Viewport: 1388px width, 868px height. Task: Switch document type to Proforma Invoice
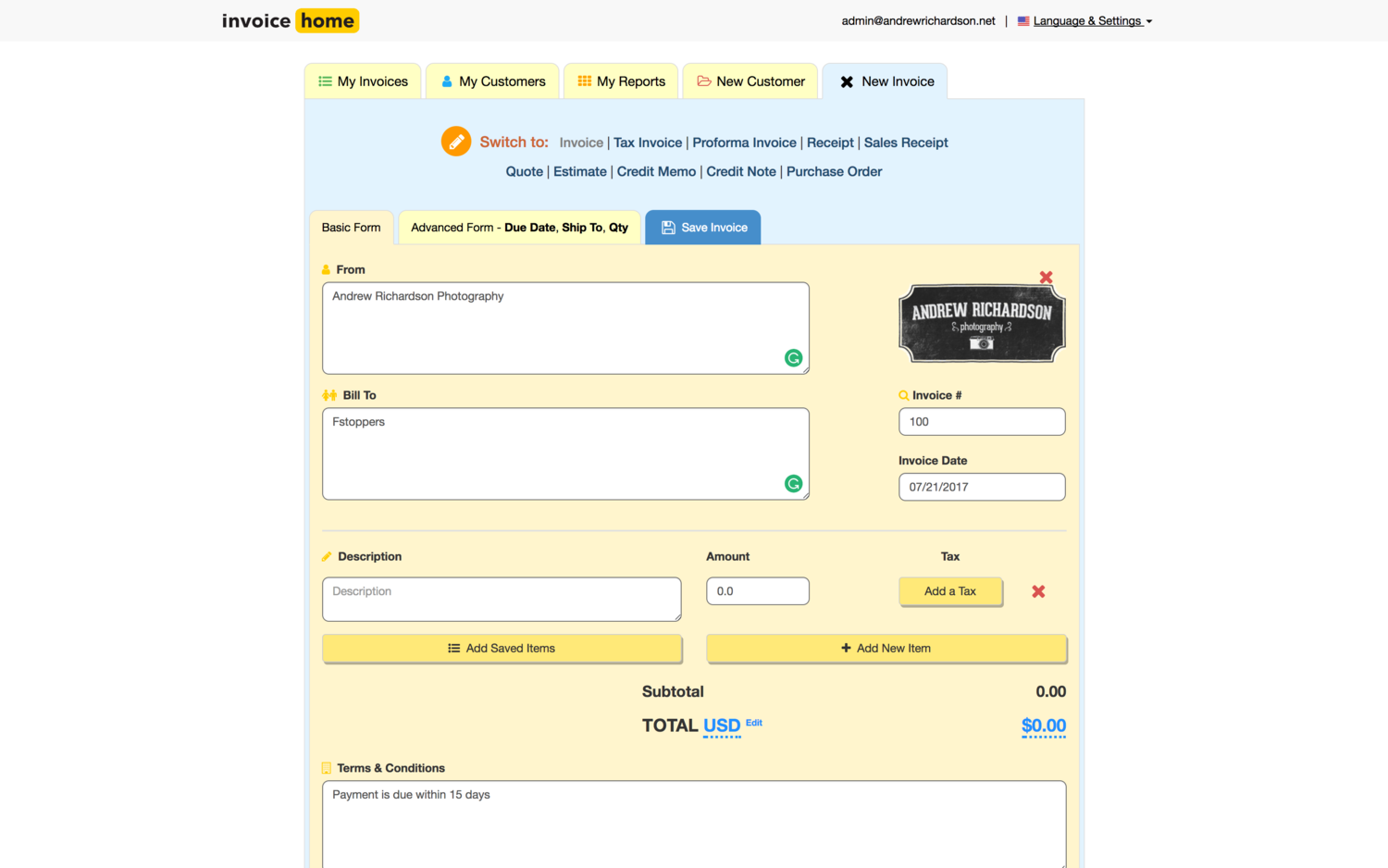[744, 143]
